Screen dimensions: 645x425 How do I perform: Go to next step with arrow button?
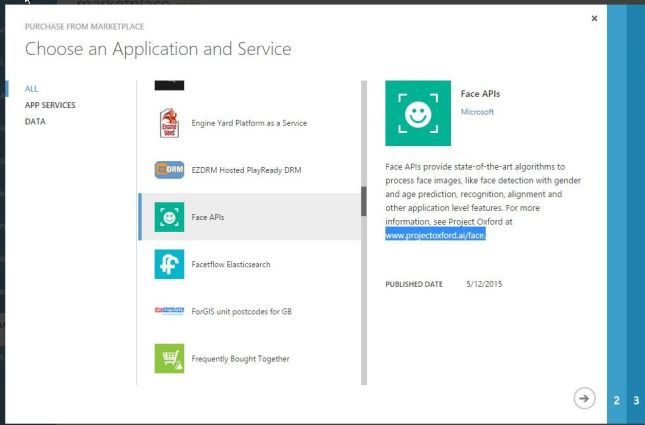click(583, 398)
